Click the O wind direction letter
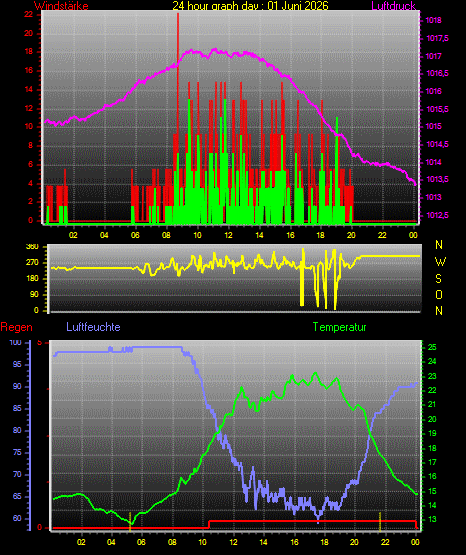This screenshot has width=466, height=555. [x=439, y=294]
